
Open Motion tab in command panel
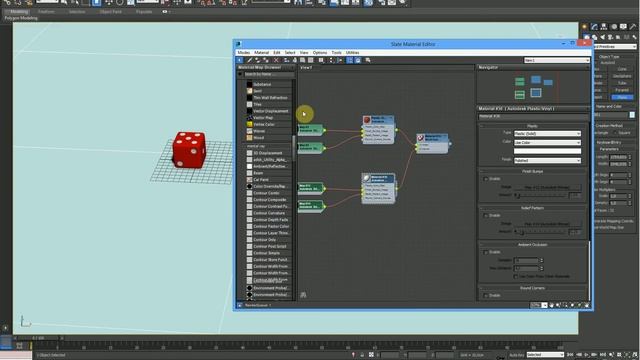(x=613, y=27)
